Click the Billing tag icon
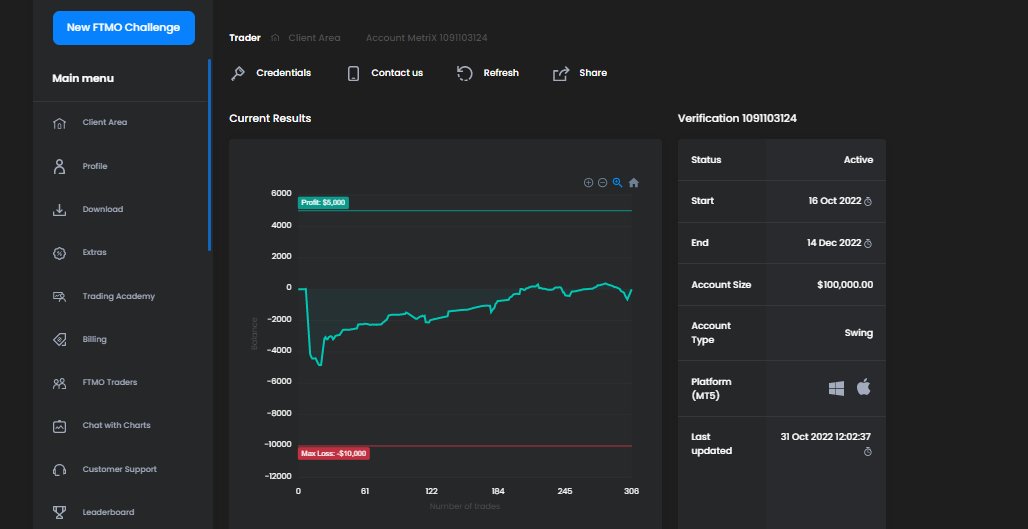The width and height of the screenshot is (1028, 529). [60, 340]
